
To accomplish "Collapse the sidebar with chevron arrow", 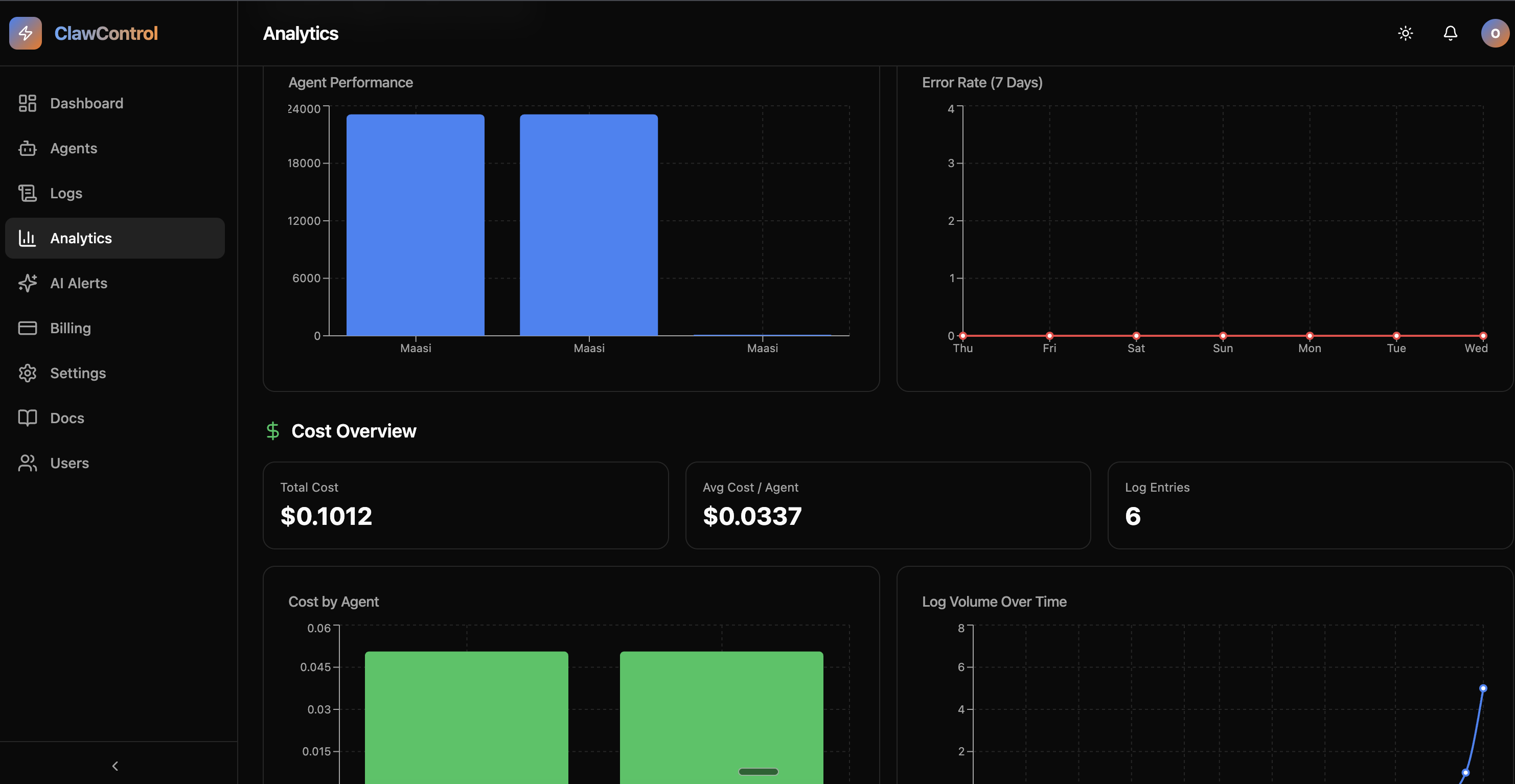I will point(116,765).
